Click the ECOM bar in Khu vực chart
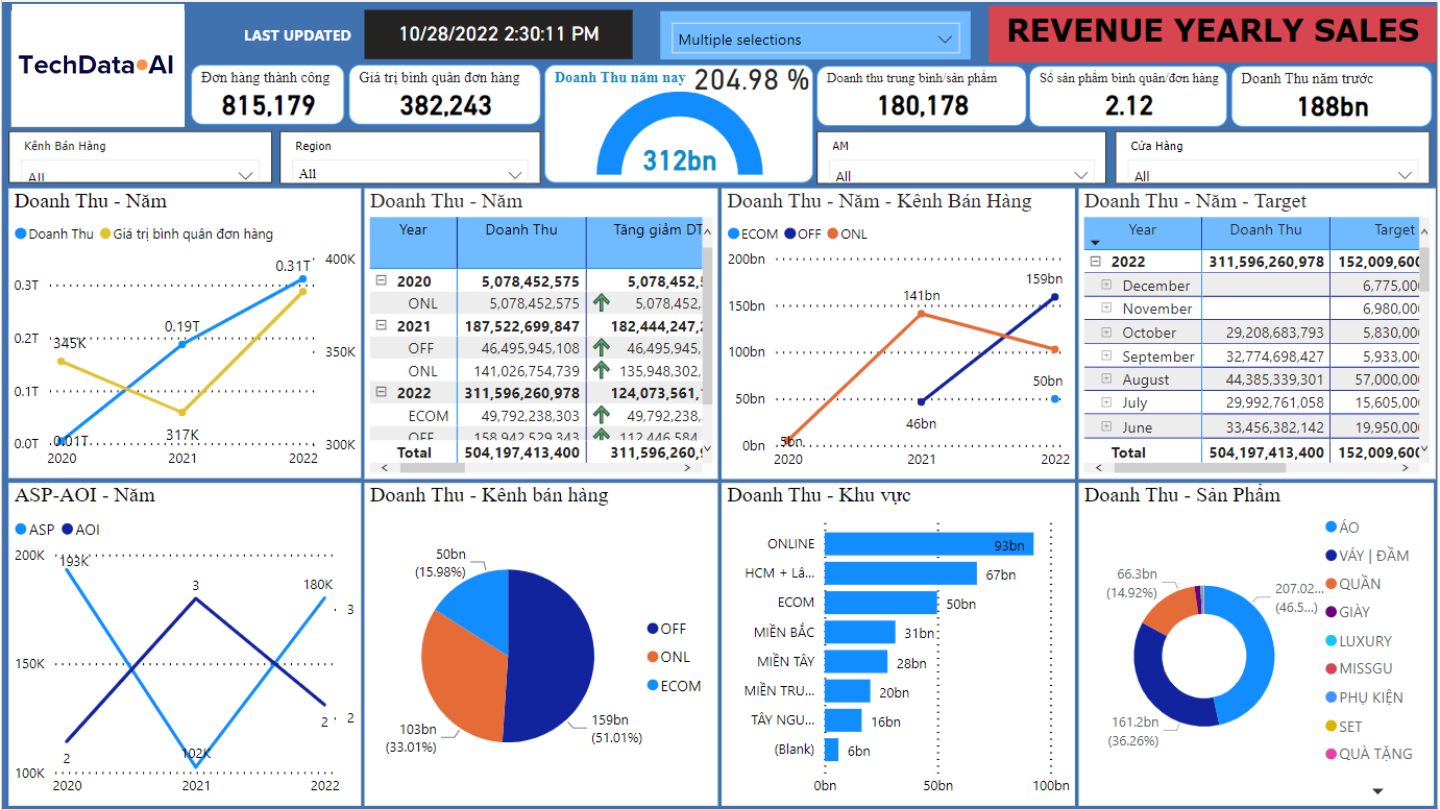This screenshot has width=1440, height=810. (881, 603)
